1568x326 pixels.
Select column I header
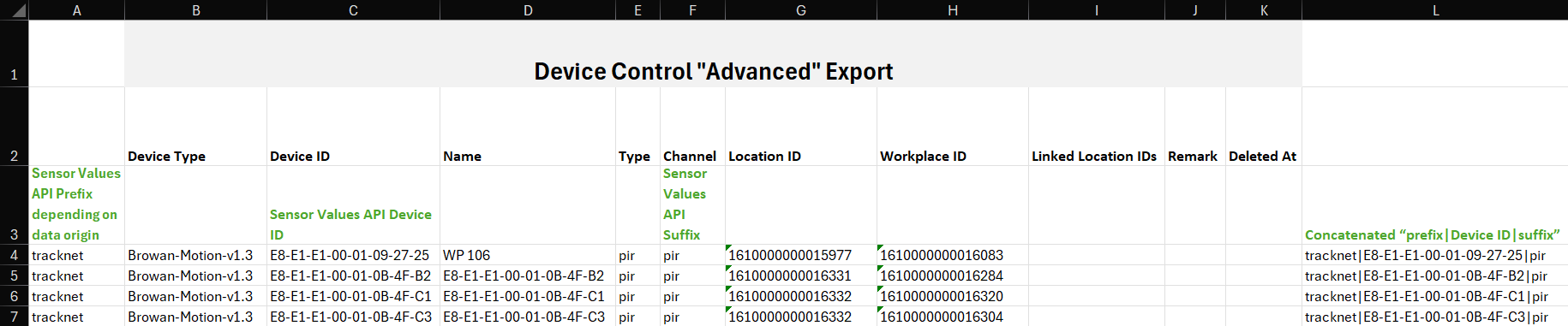point(1097,10)
